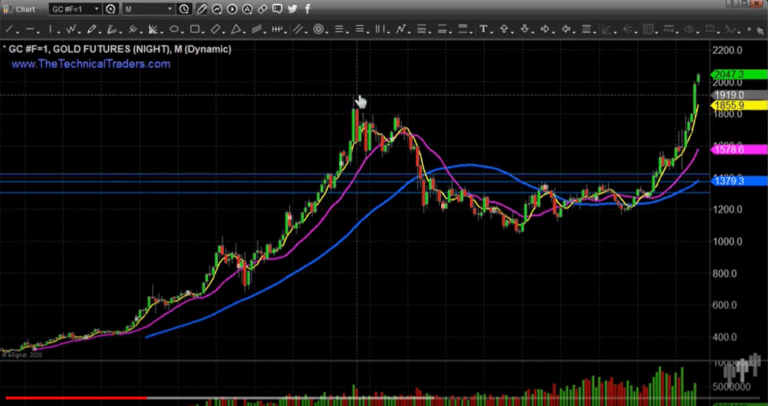Open the www.TheTechnicalTraders.com link
The image size is (768, 406).
tap(91, 64)
